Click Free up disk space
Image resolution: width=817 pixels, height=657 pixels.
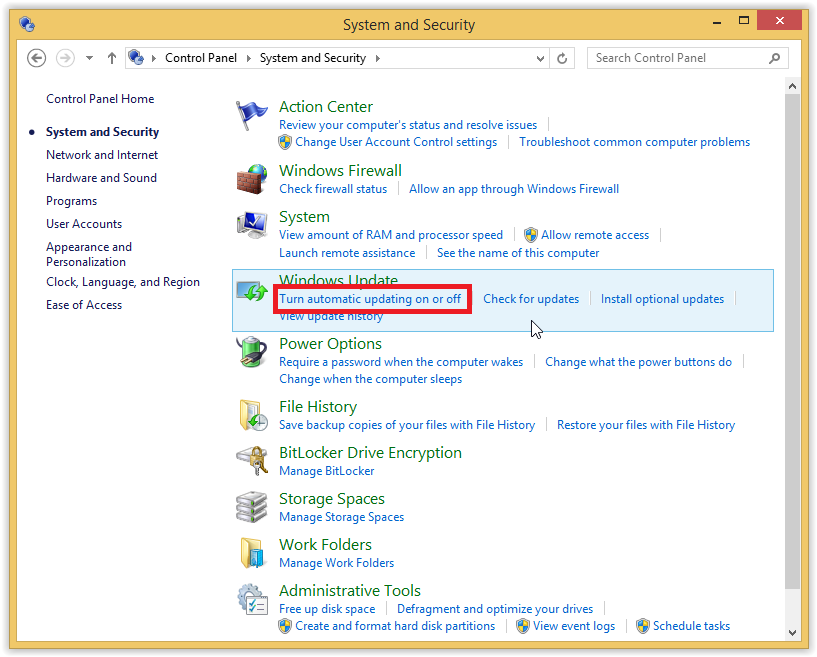pos(327,609)
